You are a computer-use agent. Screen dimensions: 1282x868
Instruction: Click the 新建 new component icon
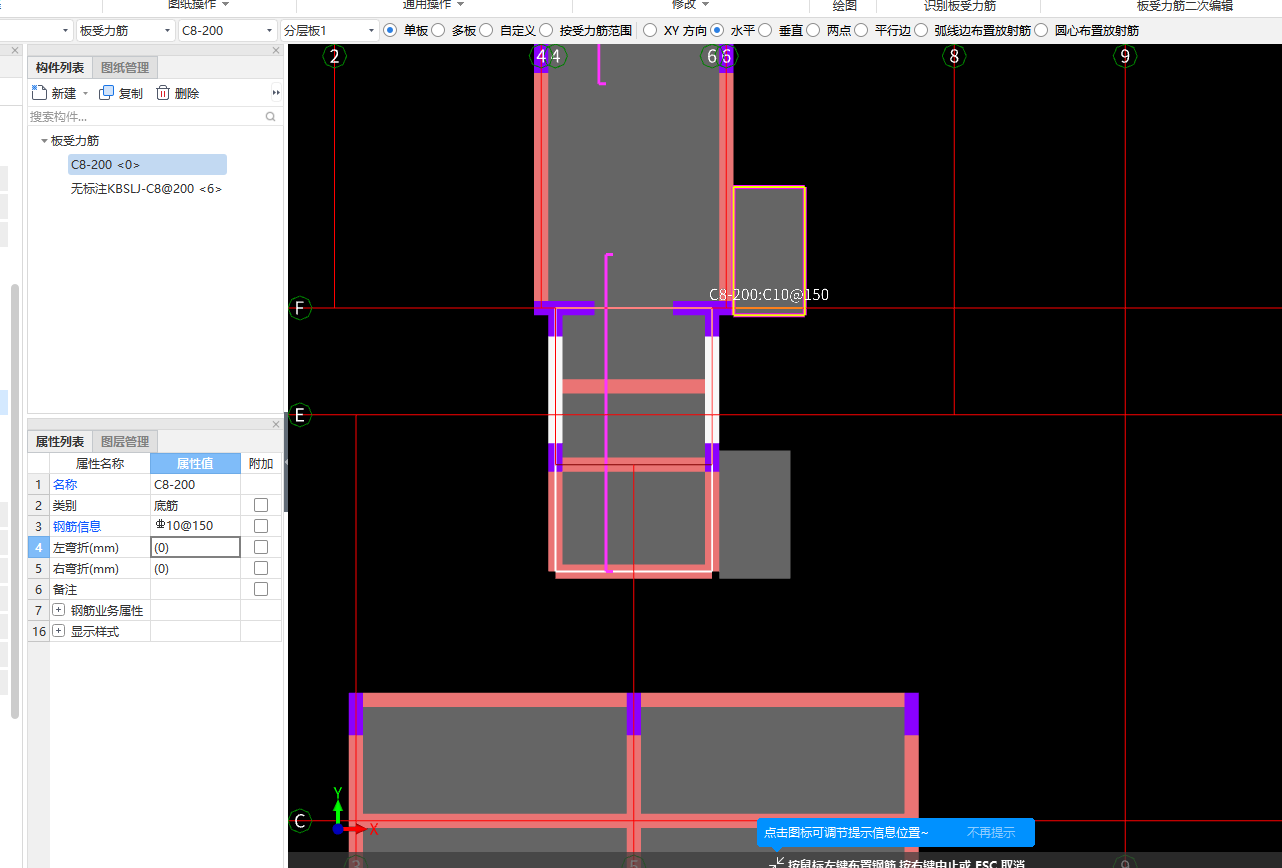point(39,93)
